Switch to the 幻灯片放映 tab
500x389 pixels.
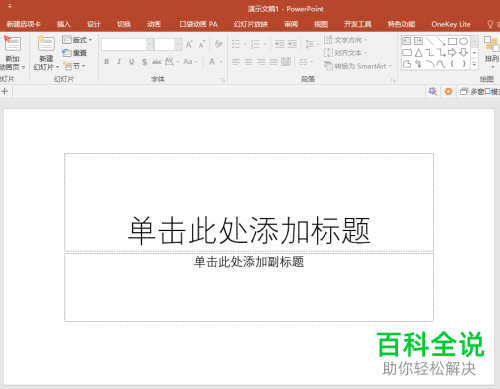[x=251, y=24]
